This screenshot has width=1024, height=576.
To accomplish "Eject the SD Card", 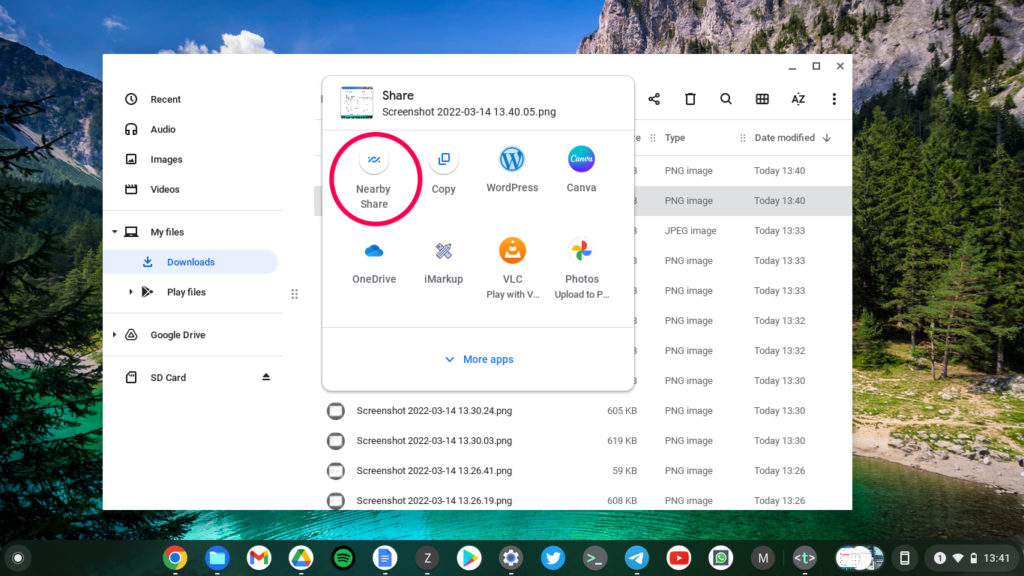I will 266,377.
